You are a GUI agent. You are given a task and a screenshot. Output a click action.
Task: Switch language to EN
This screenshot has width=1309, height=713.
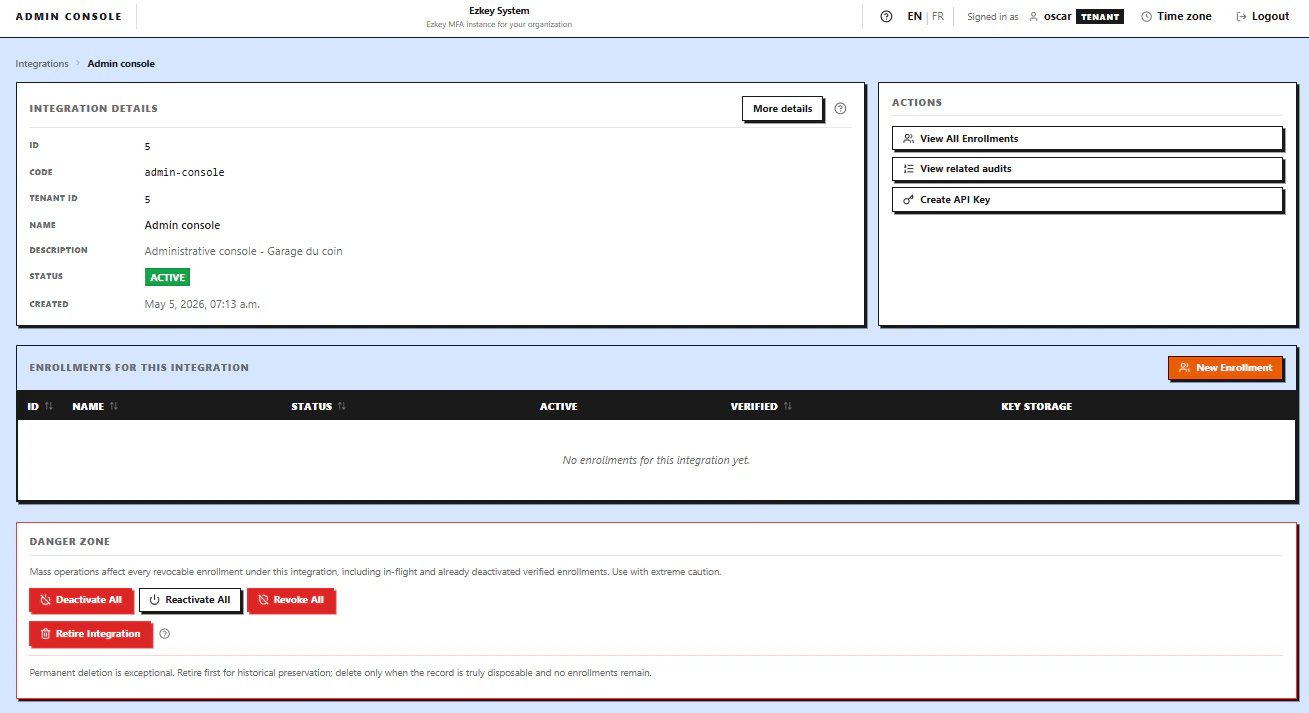(x=915, y=17)
